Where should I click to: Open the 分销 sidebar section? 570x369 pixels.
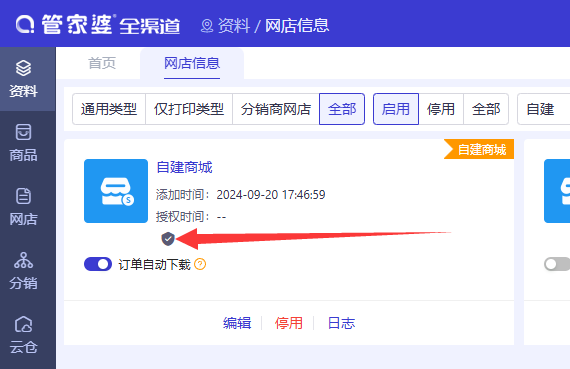click(23, 271)
